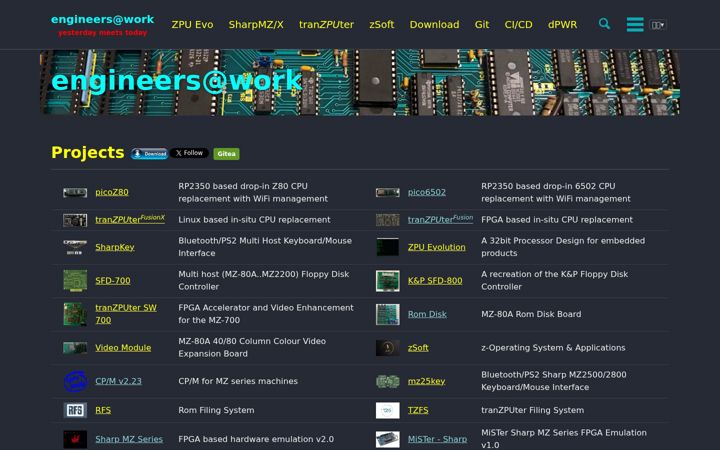Screen dimensions: 720x450
Task: Click the blue Download badge
Action: [150, 154]
